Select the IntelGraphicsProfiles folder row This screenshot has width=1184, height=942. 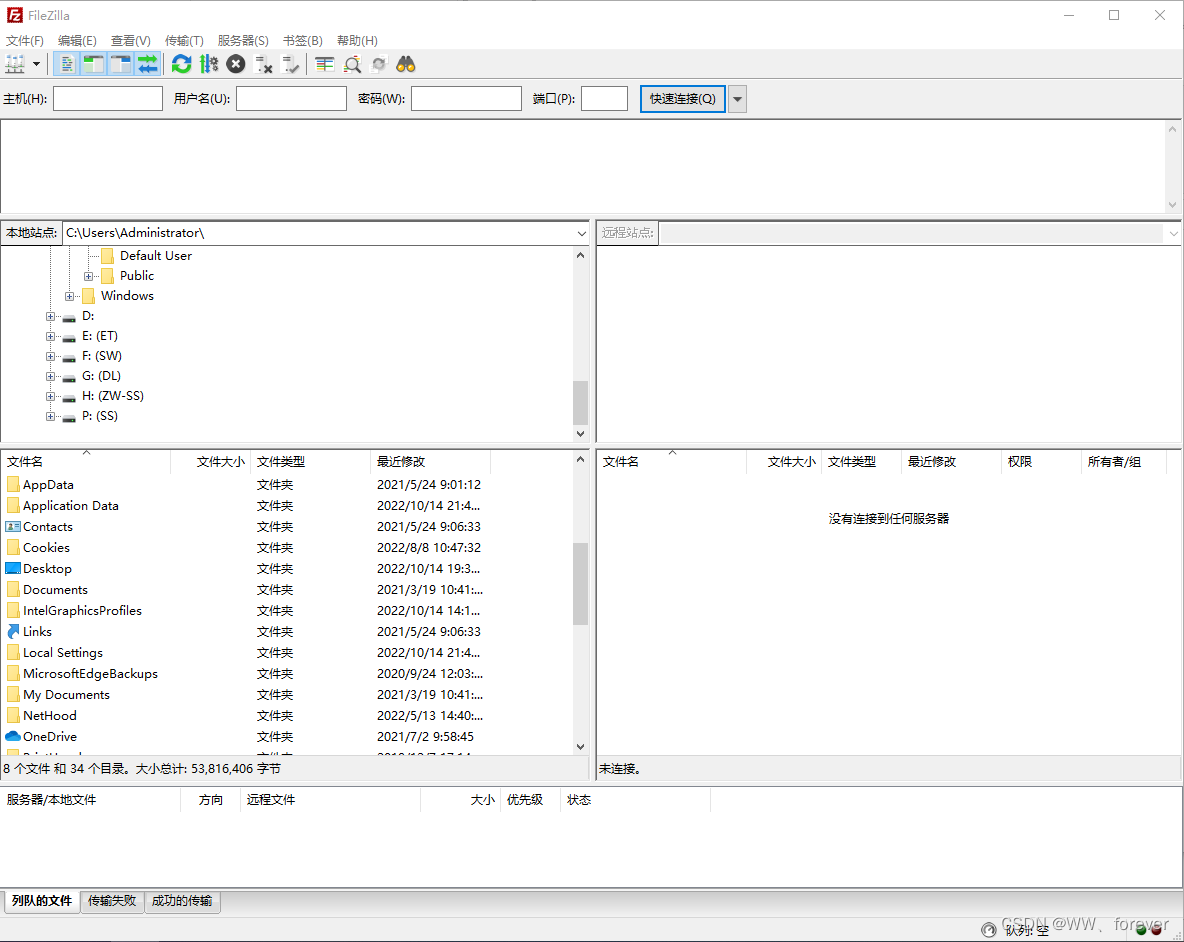[x=287, y=611]
